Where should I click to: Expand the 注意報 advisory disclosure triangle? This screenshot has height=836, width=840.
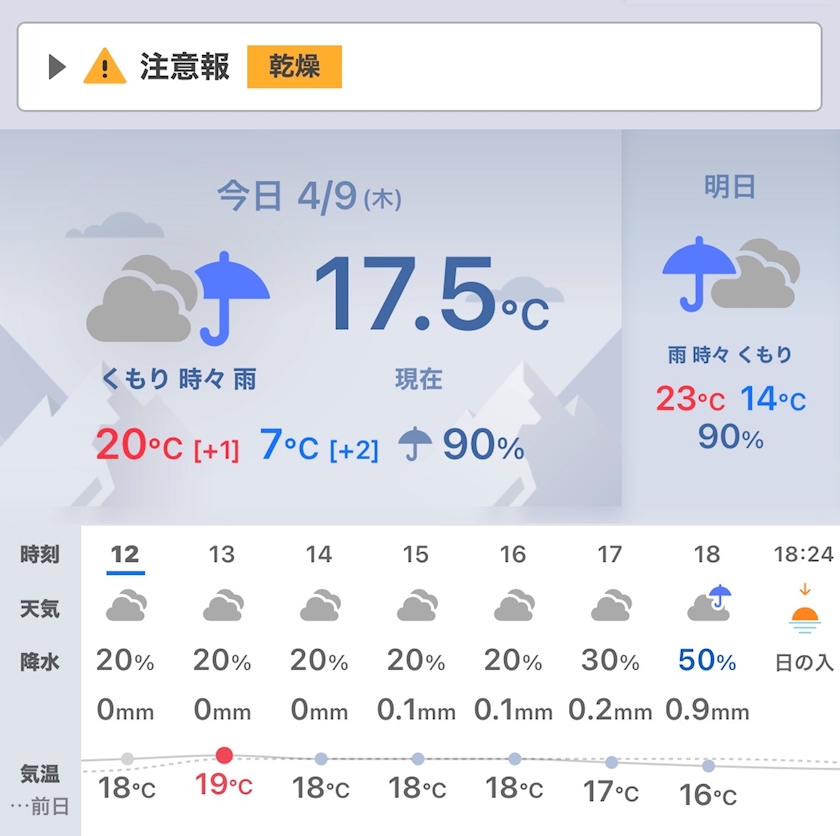click(x=57, y=67)
